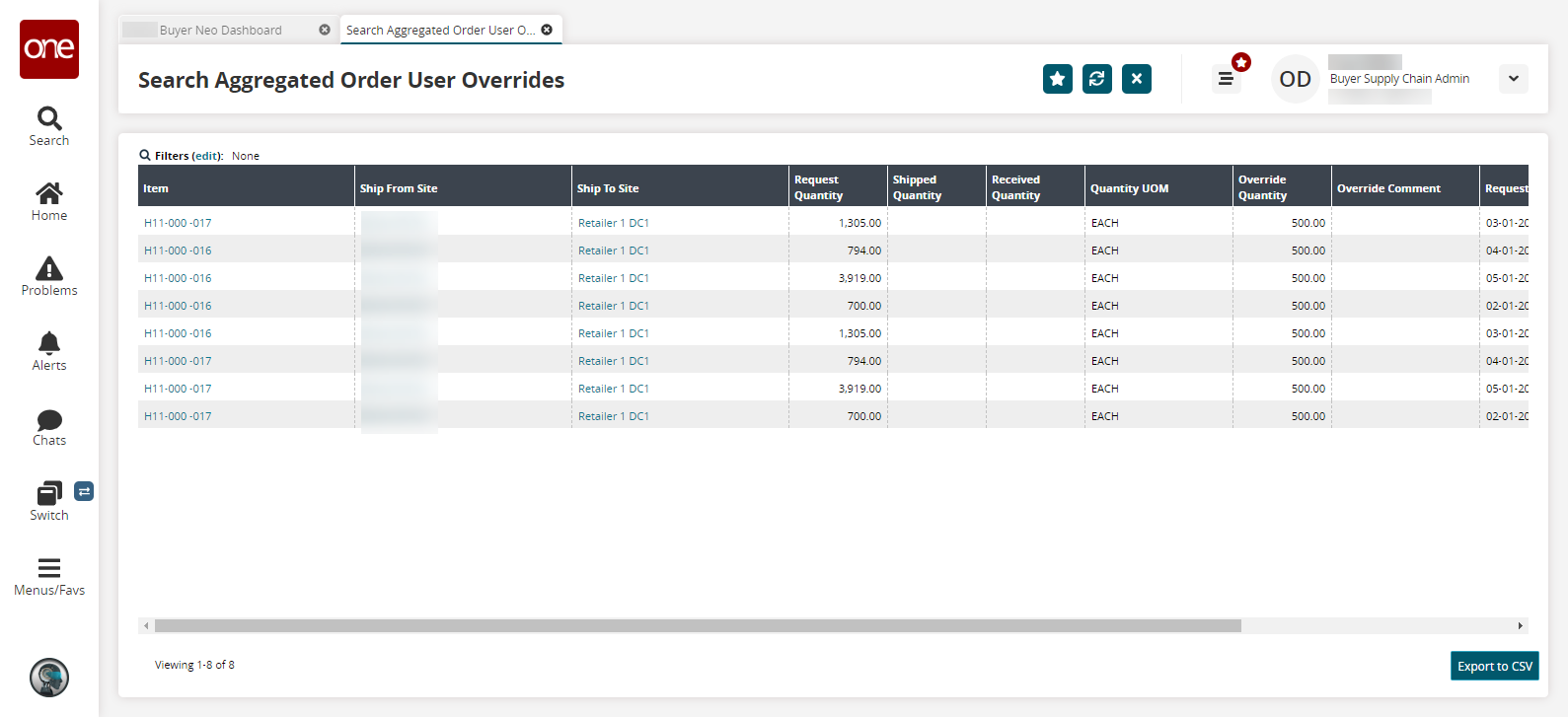
Task: Open the Menus/Favs menu
Action: [x=49, y=577]
